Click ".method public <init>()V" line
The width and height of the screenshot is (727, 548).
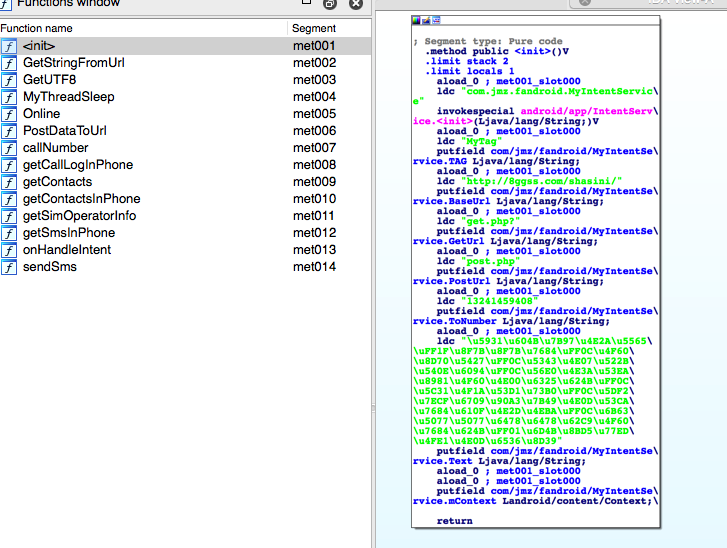click(x=497, y=51)
